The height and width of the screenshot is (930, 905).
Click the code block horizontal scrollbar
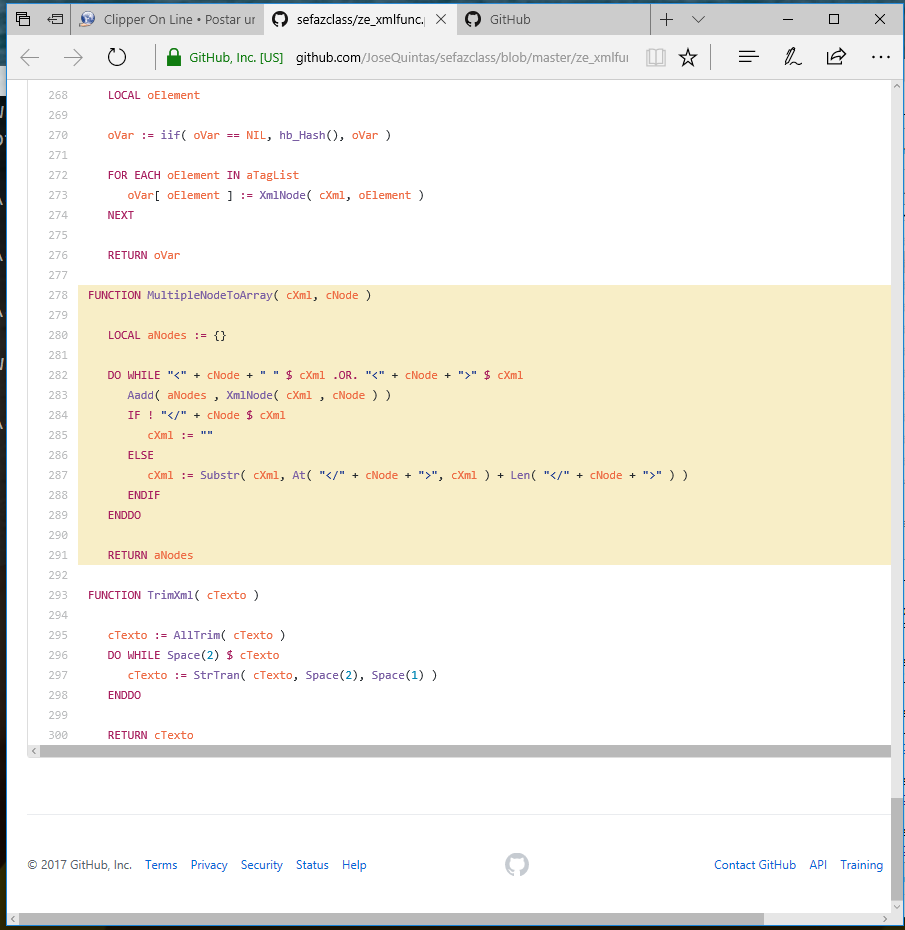[460, 751]
